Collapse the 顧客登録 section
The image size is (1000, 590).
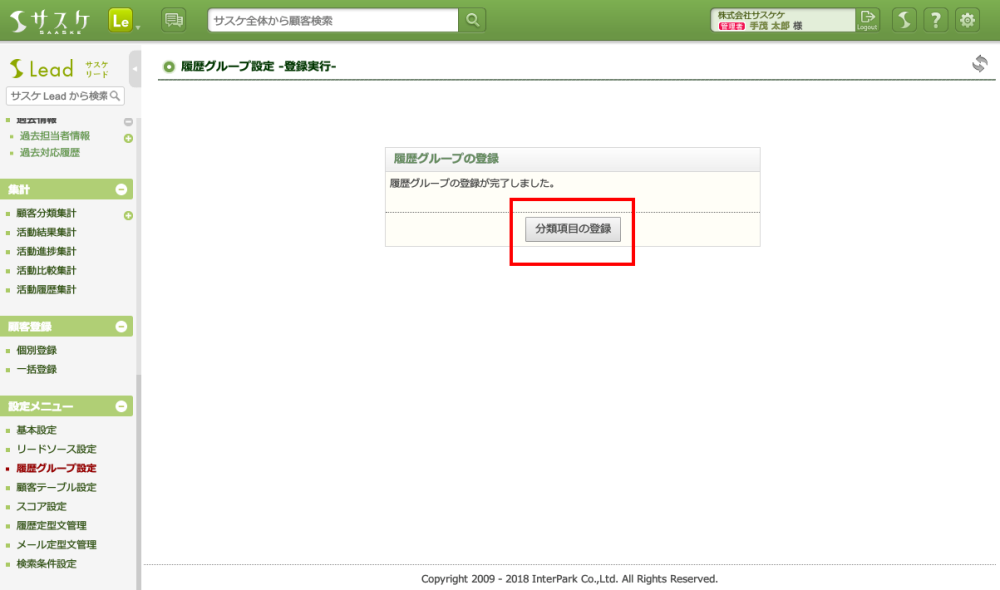122,326
